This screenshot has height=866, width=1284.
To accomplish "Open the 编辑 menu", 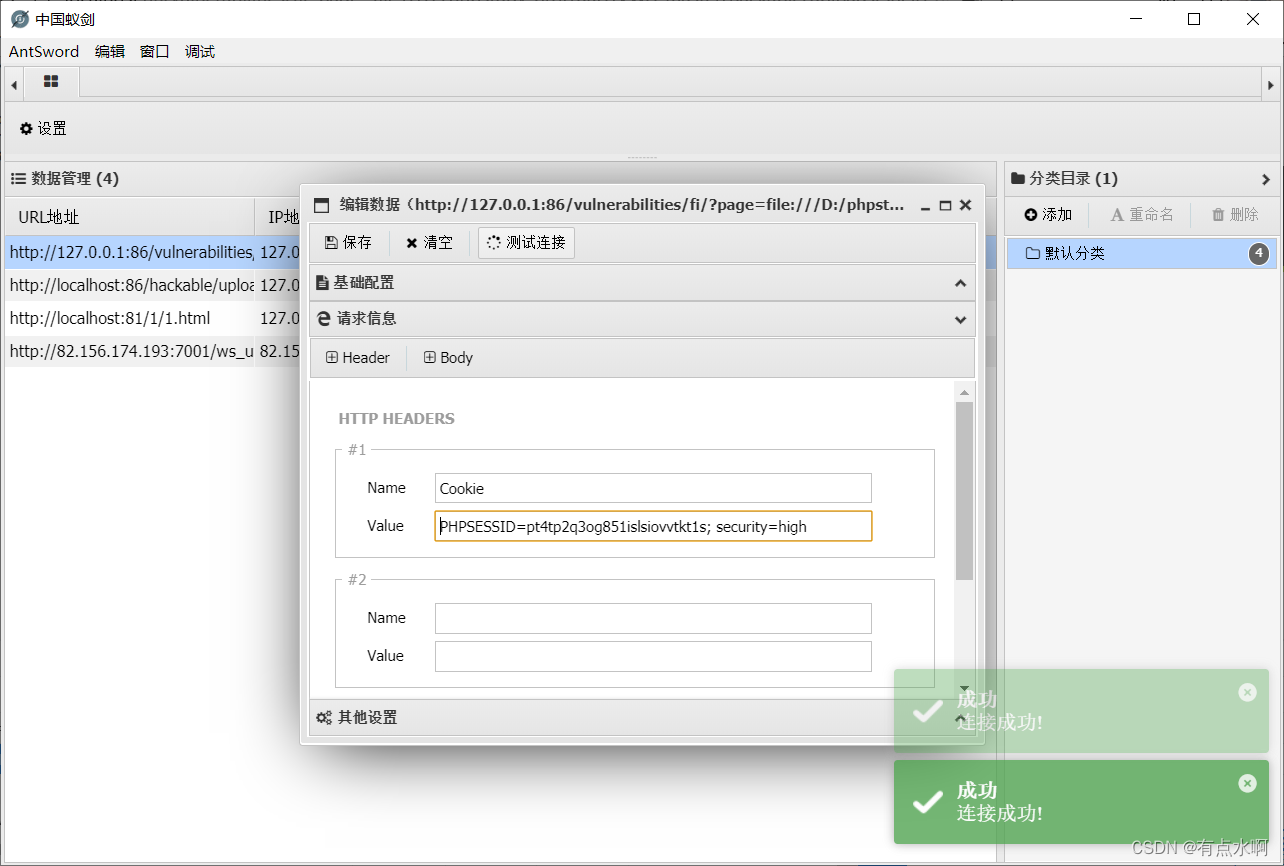I will (x=110, y=52).
